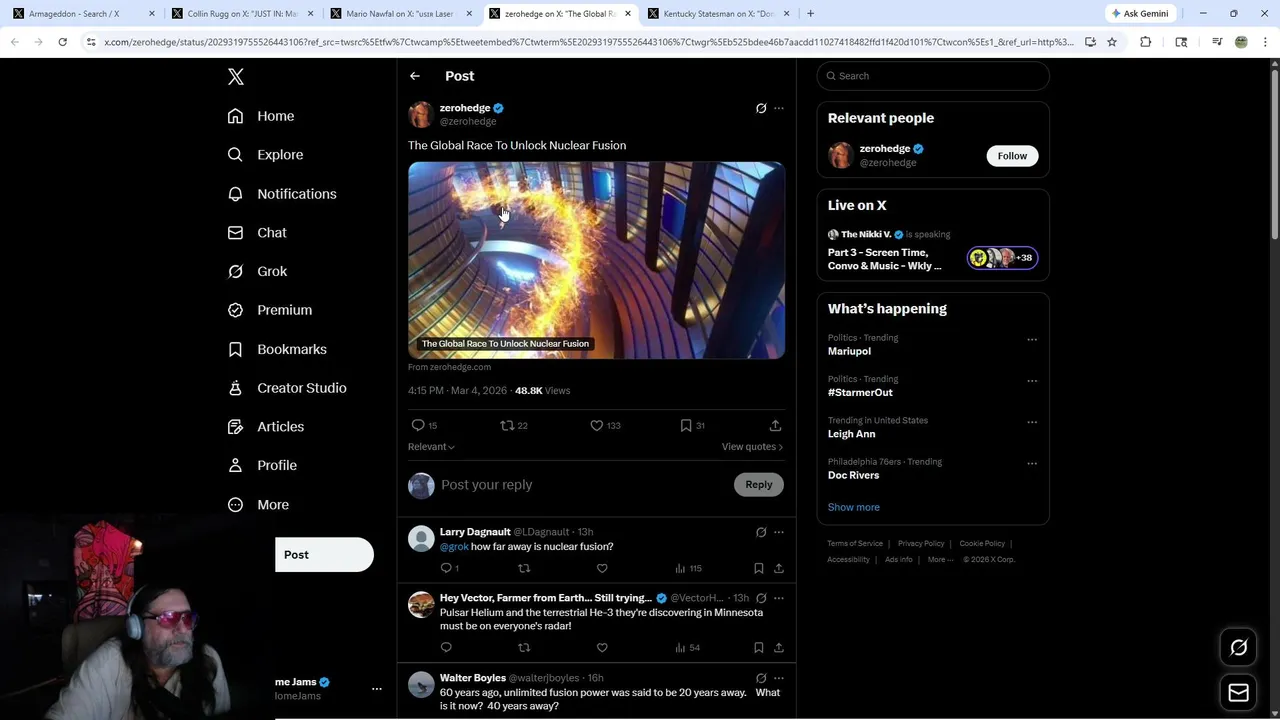The width and height of the screenshot is (1280, 720).
Task: Click the back arrow next to Post
Action: [x=415, y=76]
